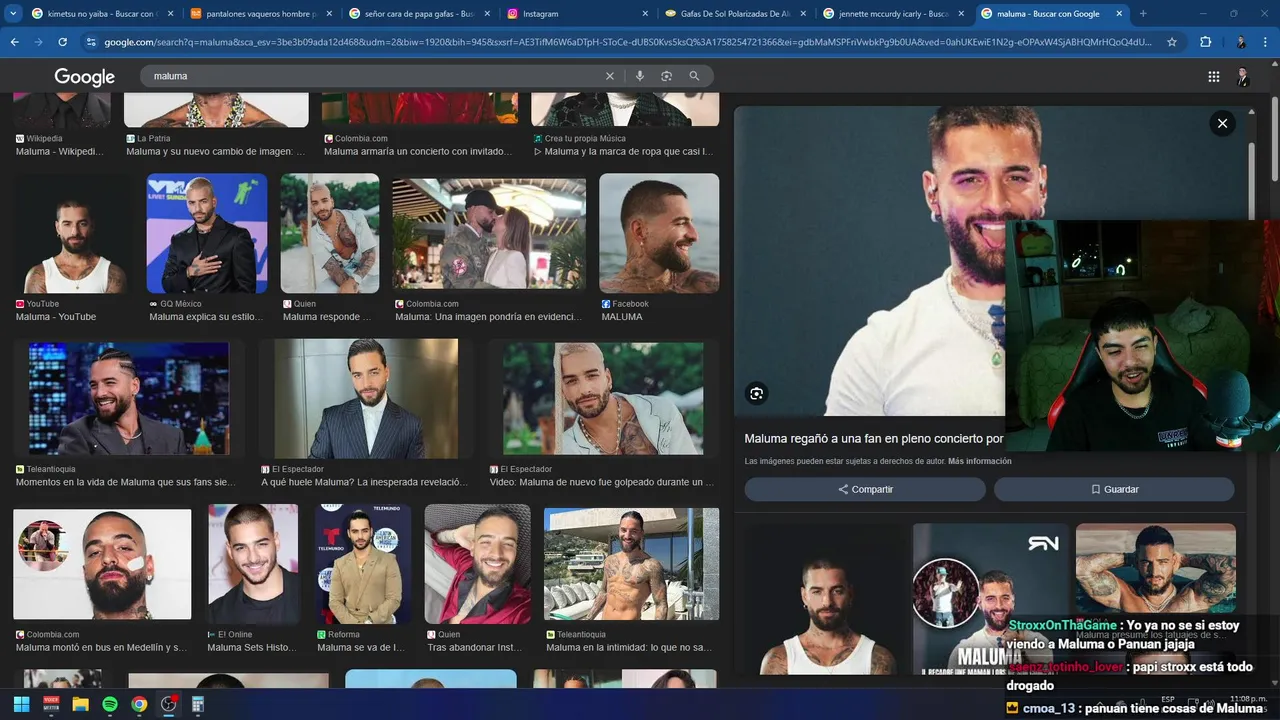Go back with browser back arrow
The image size is (1280, 720).
(14, 42)
